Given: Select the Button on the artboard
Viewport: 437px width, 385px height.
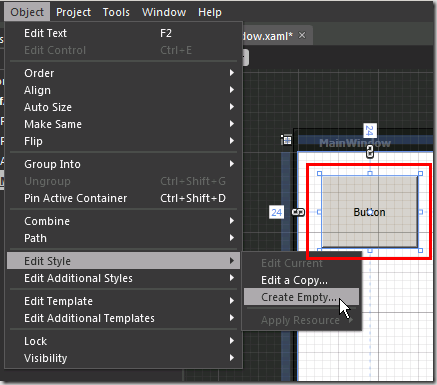Looking at the screenshot, I should (369, 212).
